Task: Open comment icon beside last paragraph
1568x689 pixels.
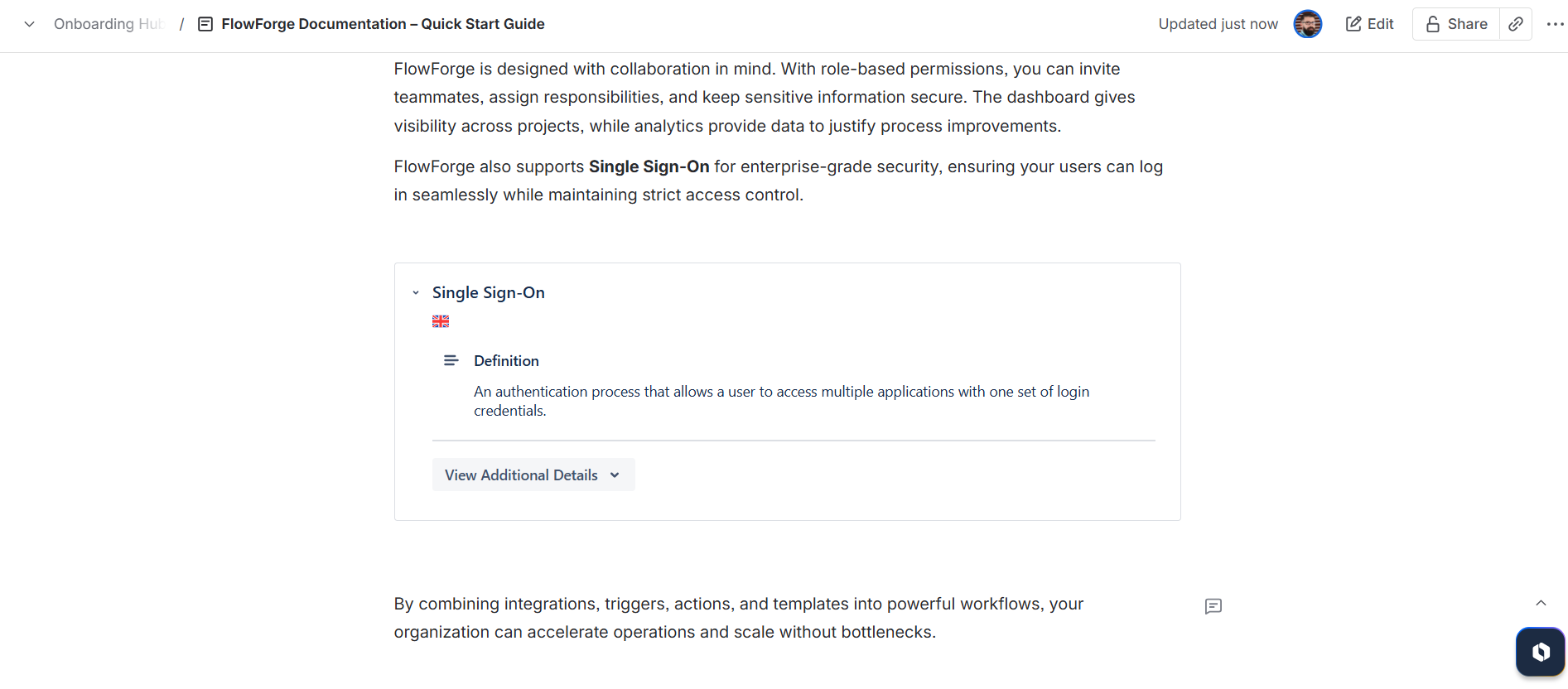Action: coord(1213,606)
